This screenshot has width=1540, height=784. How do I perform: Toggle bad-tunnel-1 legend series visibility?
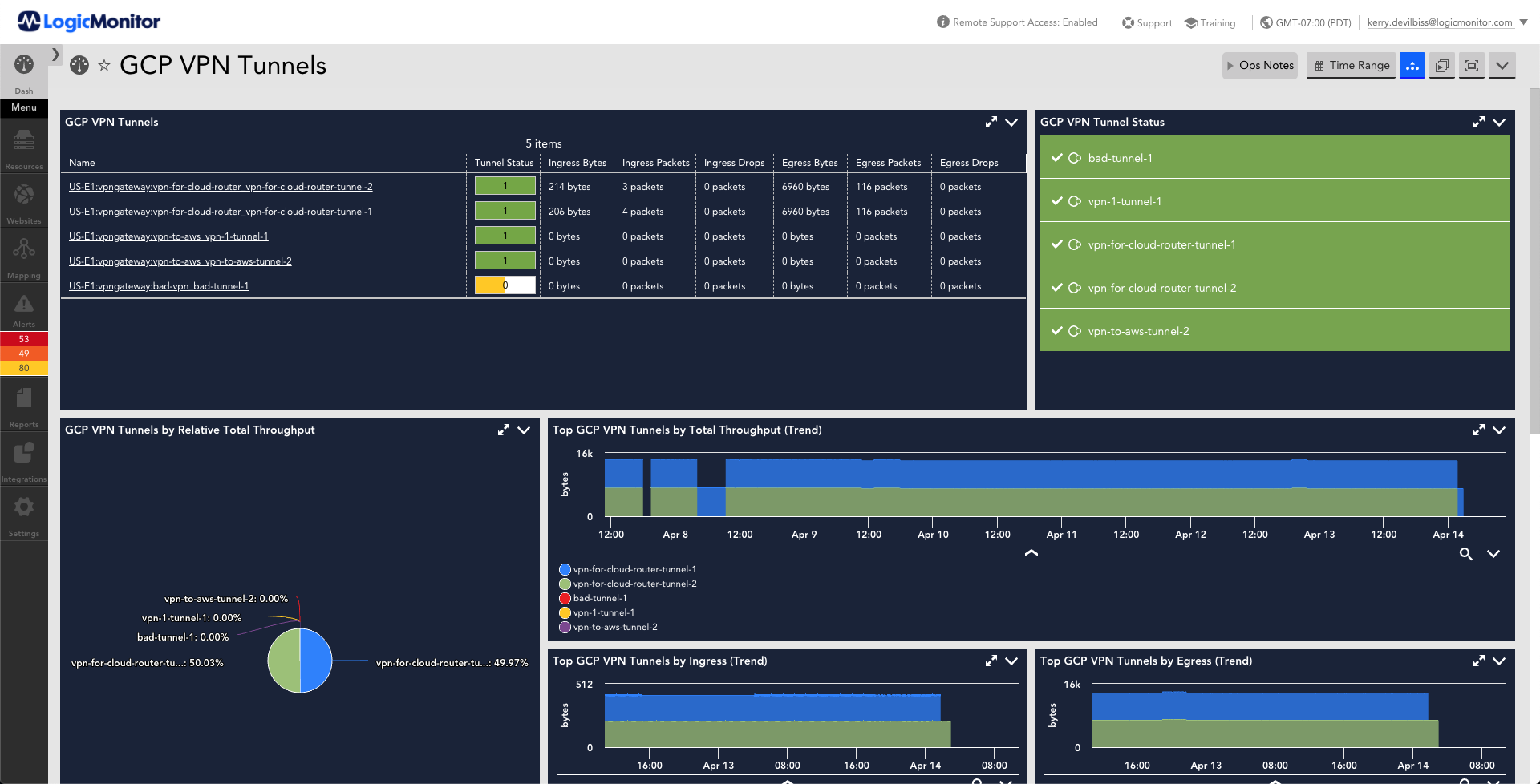point(593,598)
